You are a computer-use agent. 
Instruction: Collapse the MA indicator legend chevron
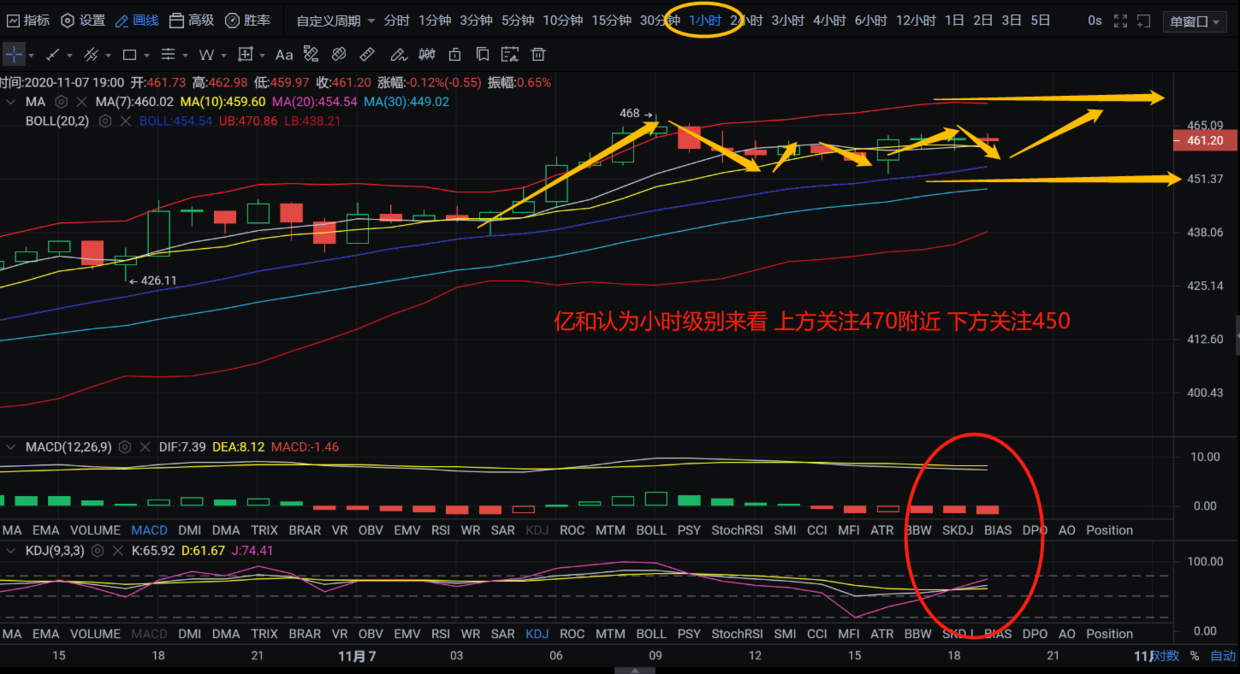(x=11, y=102)
